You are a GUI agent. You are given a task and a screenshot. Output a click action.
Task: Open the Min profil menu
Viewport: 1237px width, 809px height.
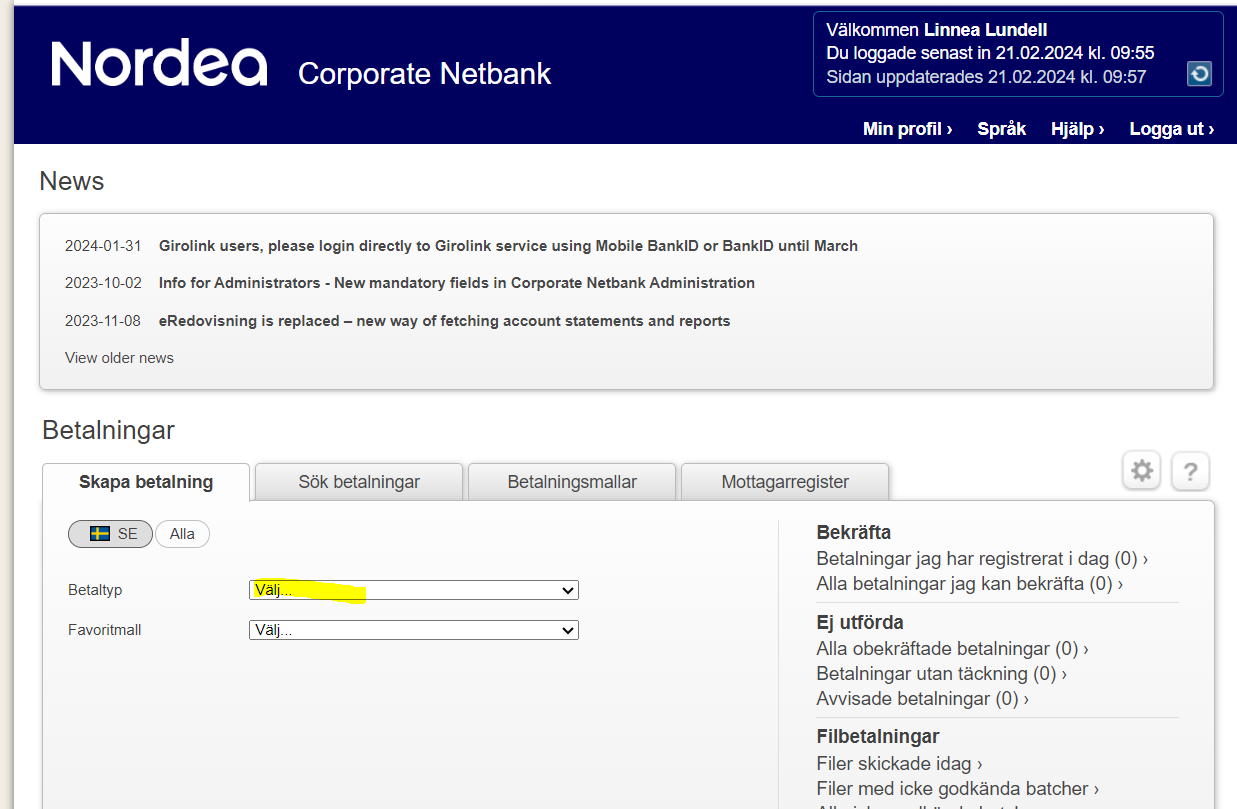907,129
